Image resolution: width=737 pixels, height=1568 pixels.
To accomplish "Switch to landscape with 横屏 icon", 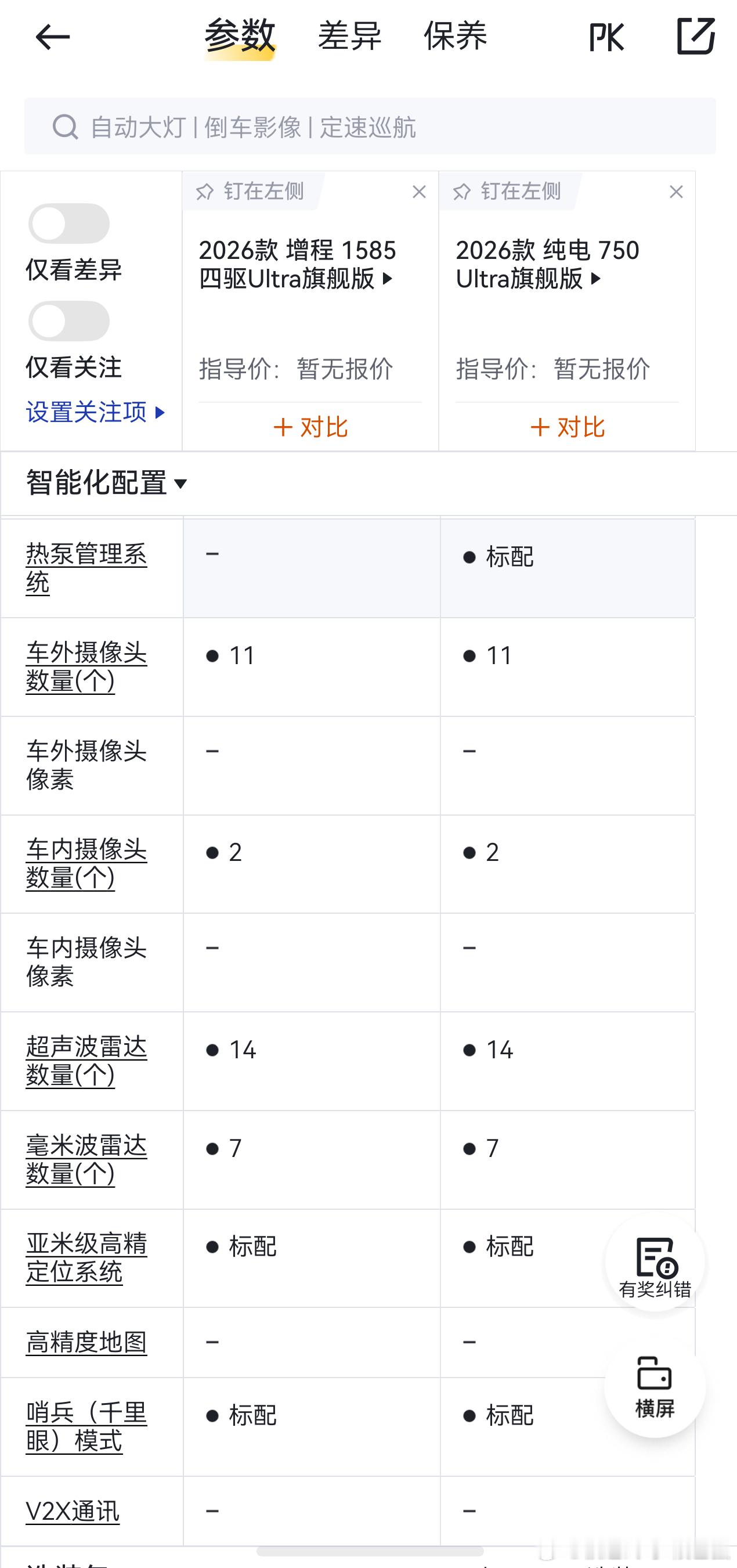I will 655,1387.
